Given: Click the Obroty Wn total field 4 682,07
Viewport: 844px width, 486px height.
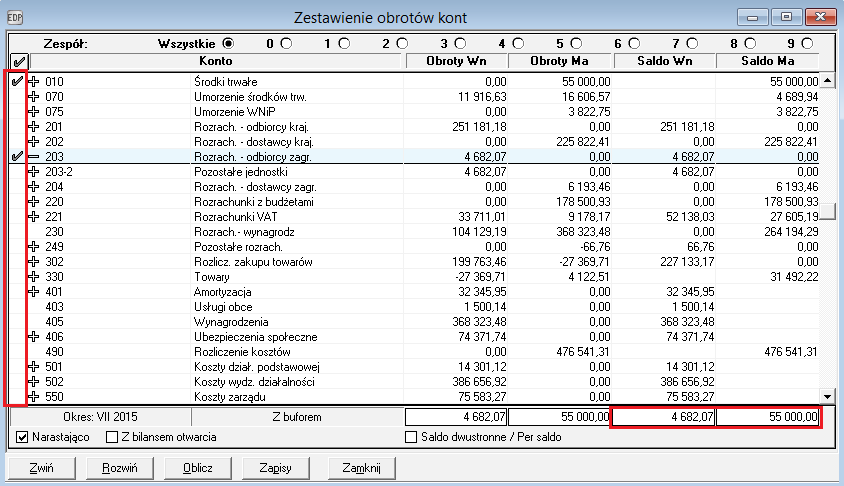Looking at the screenshot, I should (x=456, y=417).
